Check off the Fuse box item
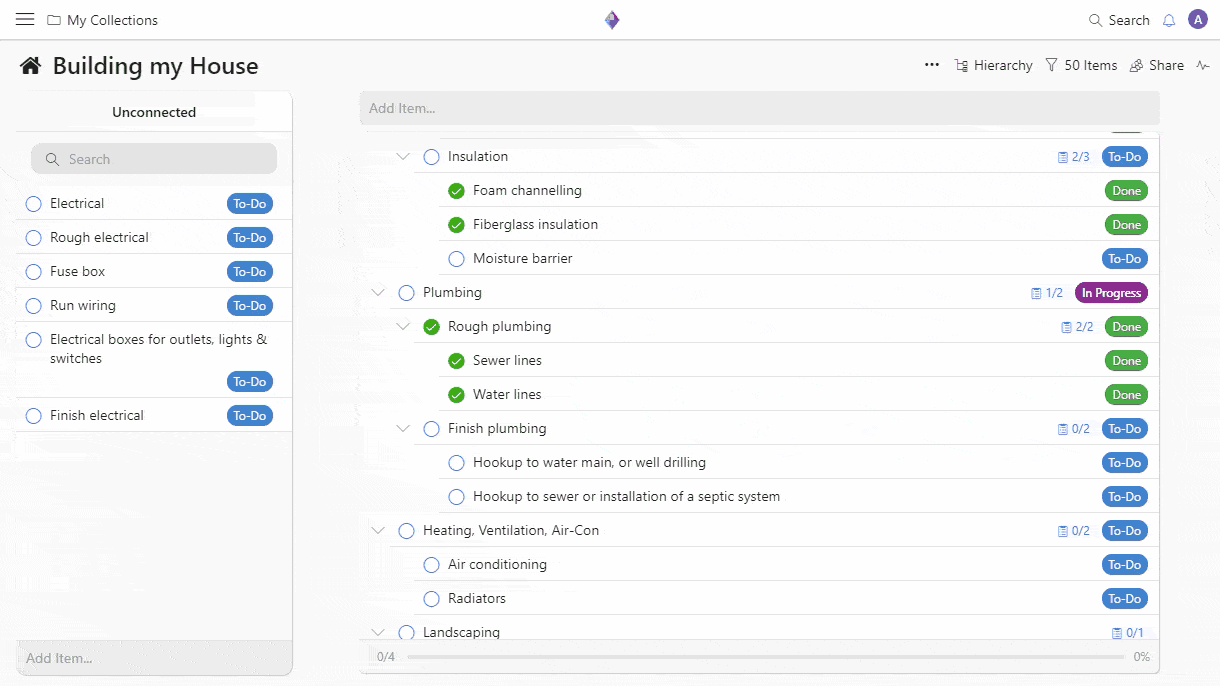This screenshot has height=686, width=1220. (x=33, y=272)
